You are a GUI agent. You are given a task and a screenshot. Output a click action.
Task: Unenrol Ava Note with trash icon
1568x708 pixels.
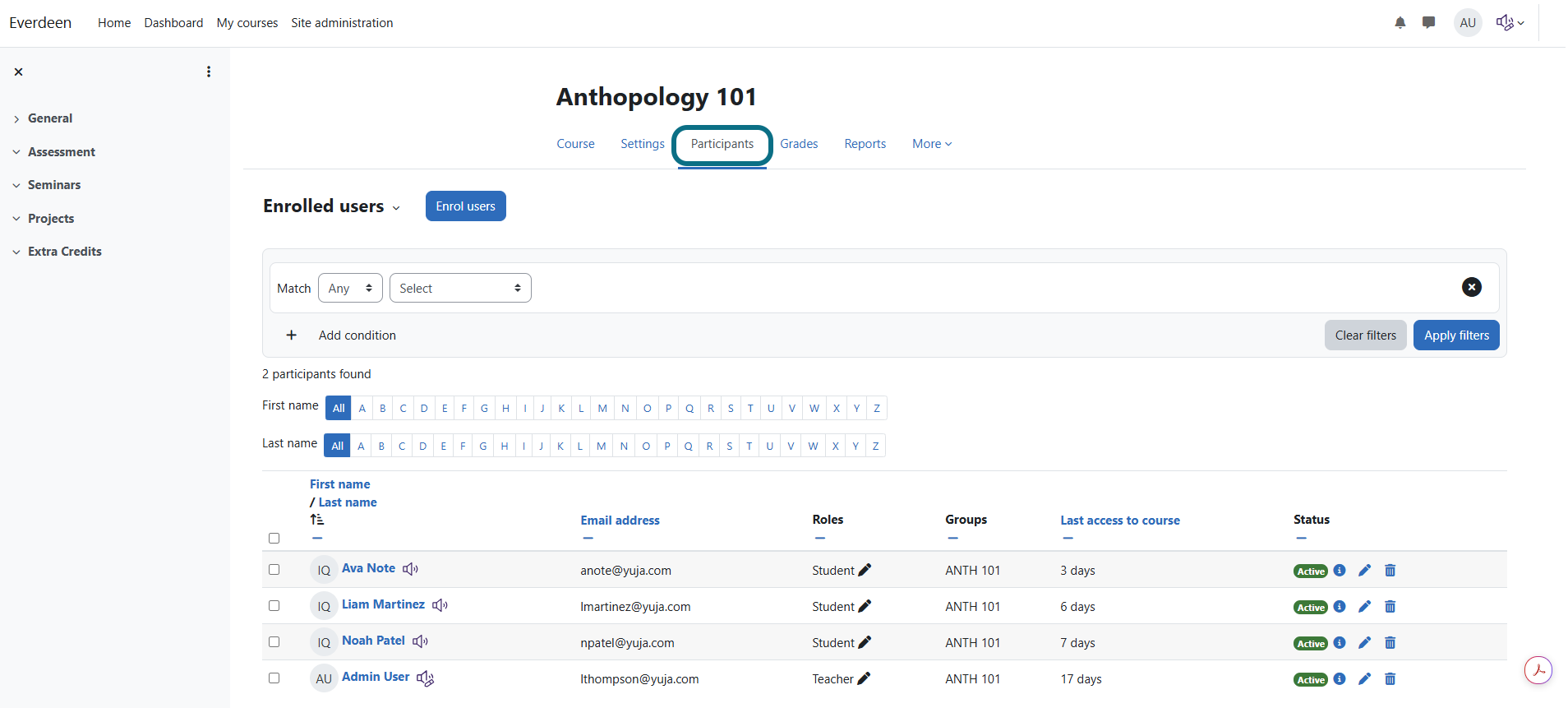[x=1390, y=571]
